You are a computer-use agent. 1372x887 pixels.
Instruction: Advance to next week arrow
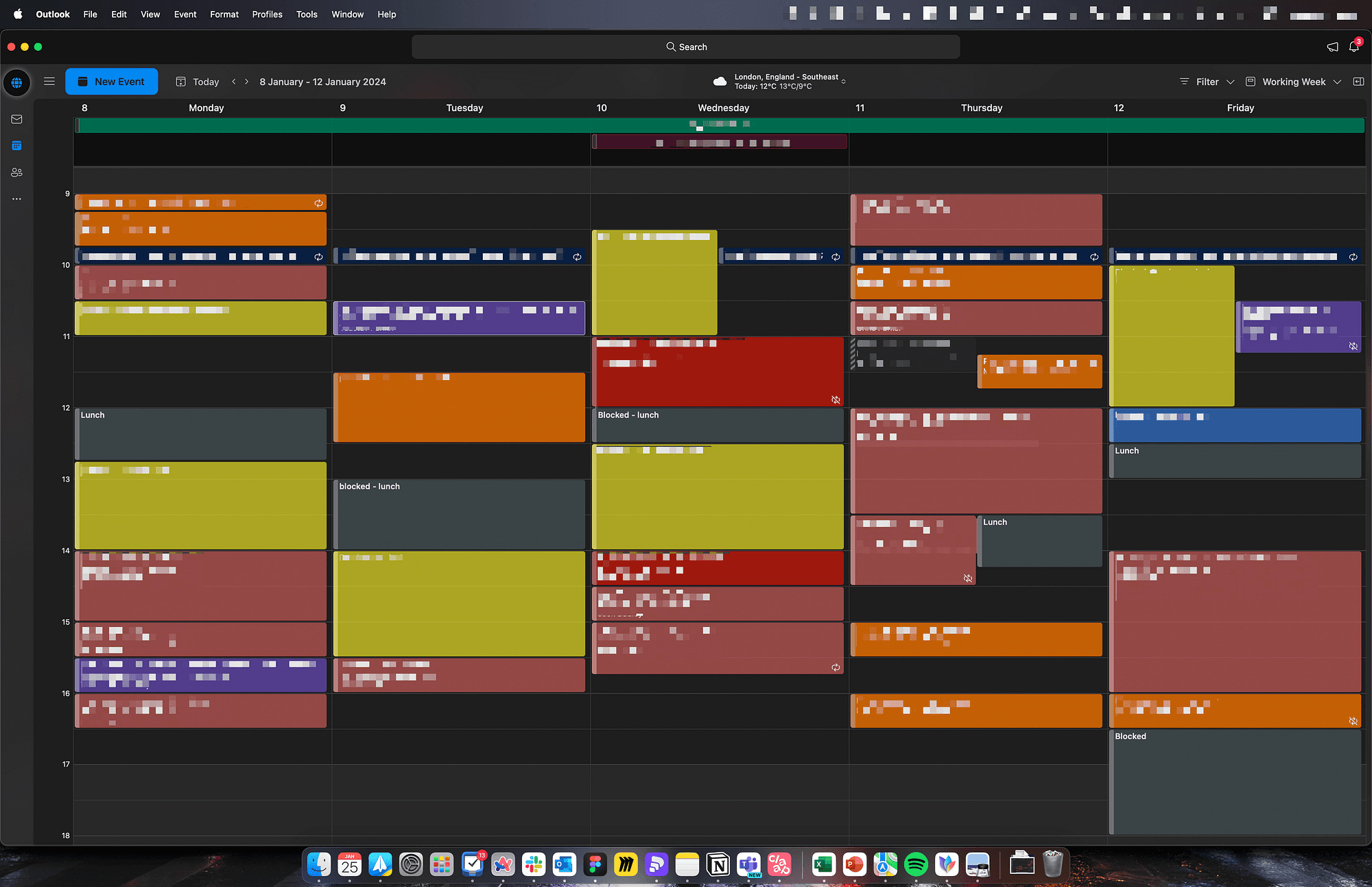click(247, 82)
